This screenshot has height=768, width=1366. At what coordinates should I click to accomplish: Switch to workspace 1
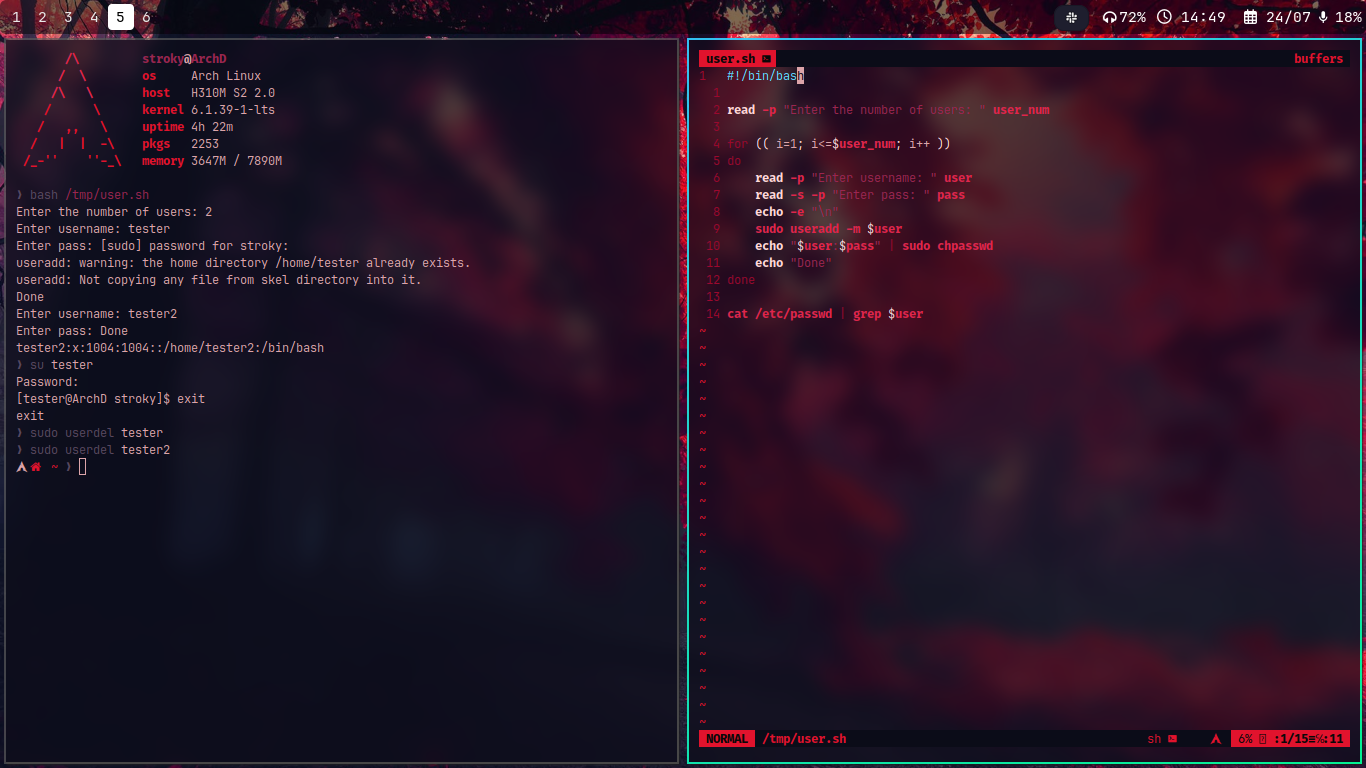click(x=16, y=17)
